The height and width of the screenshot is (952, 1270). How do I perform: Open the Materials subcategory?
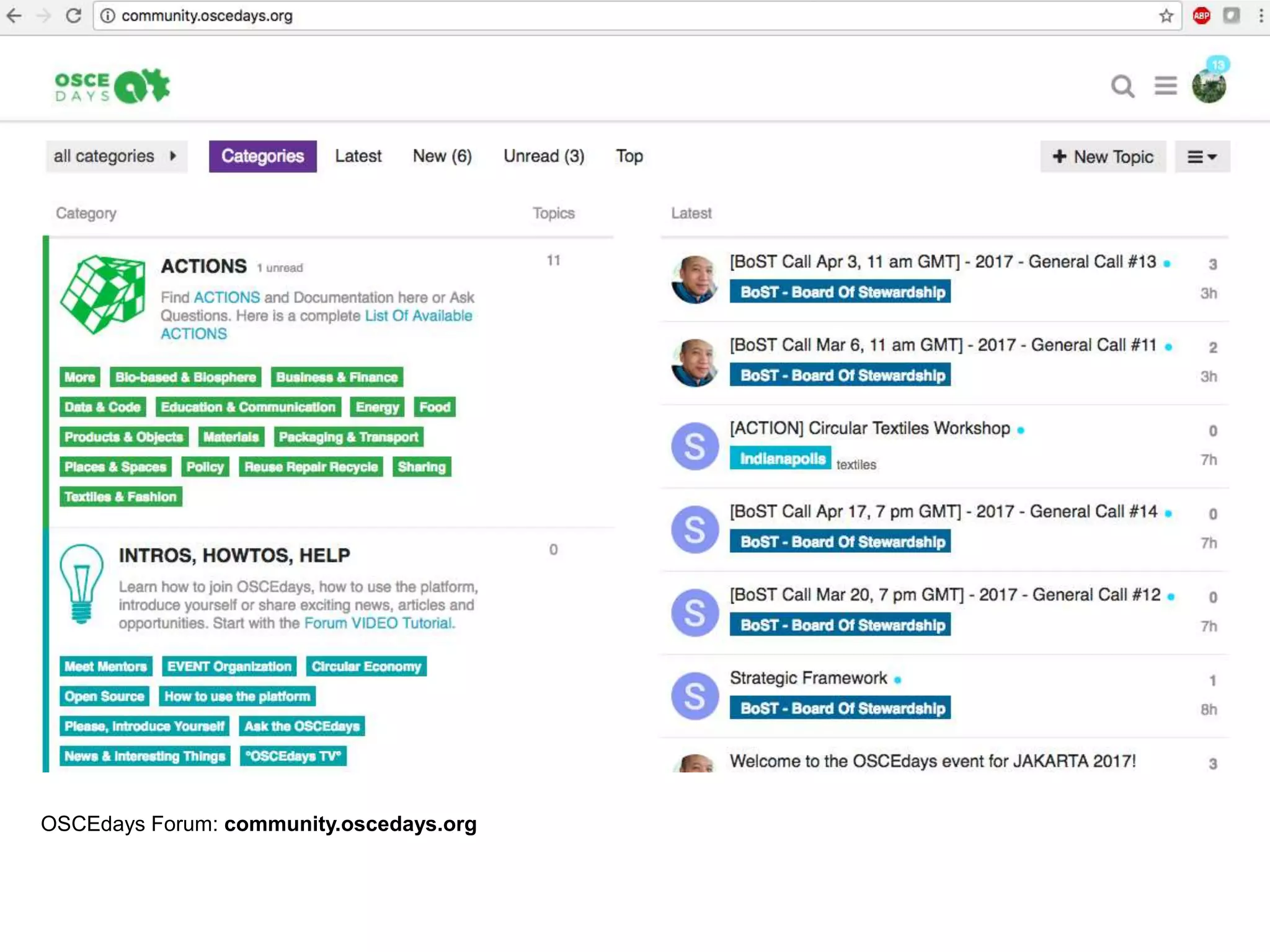pos(231,437)
